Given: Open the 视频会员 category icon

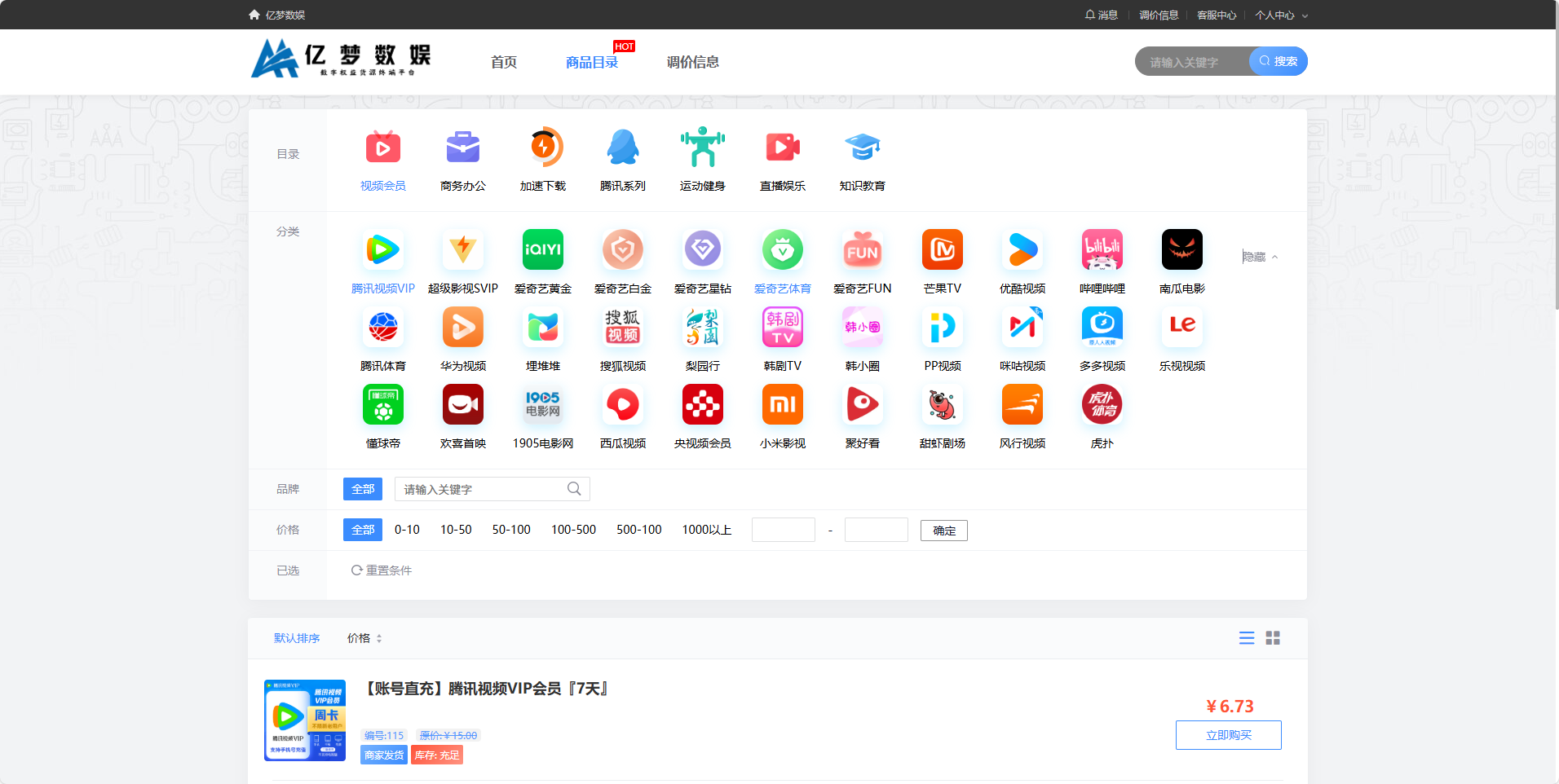Looking at the screenshot, I should click(383, 148).
